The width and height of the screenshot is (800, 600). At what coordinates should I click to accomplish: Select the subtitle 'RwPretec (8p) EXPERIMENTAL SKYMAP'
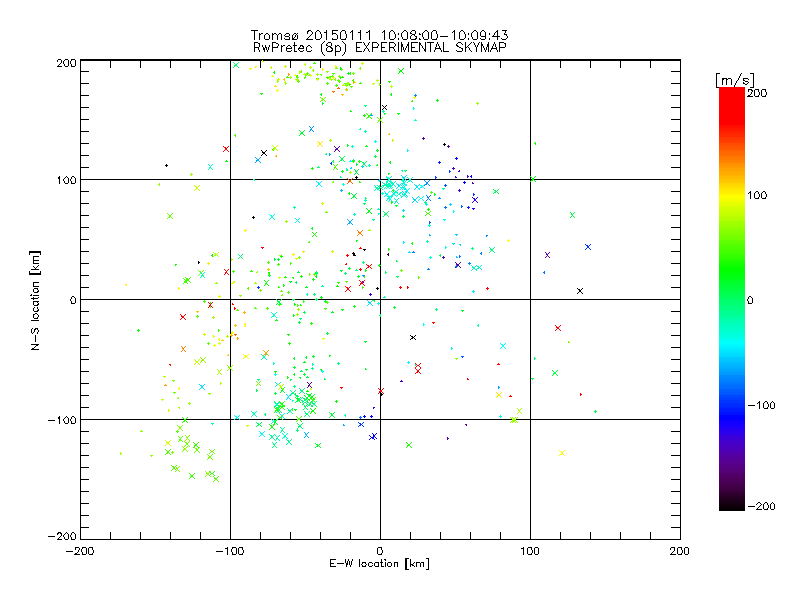tap(380, 48)
